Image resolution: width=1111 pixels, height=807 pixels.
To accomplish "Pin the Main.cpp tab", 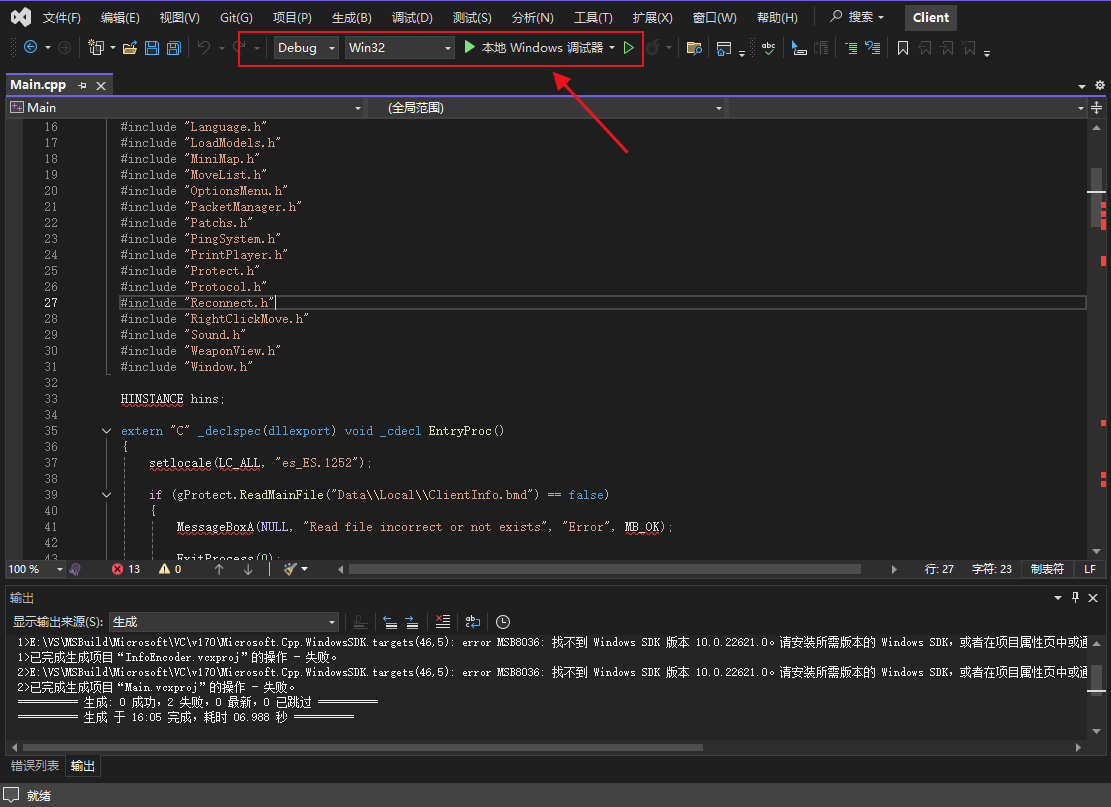I will 82,86.
